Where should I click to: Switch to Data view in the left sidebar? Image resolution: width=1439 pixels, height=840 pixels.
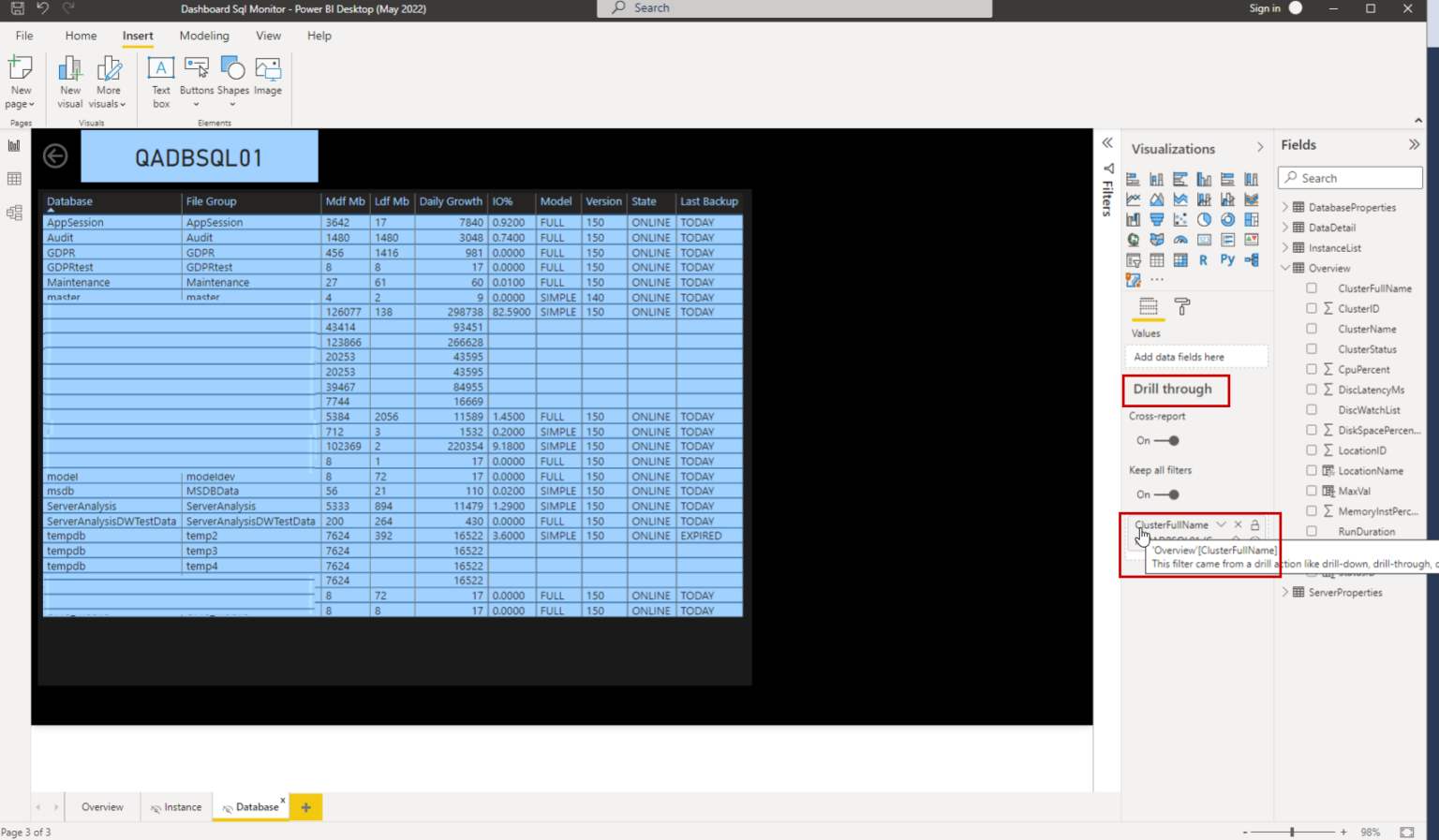point(14,179)
